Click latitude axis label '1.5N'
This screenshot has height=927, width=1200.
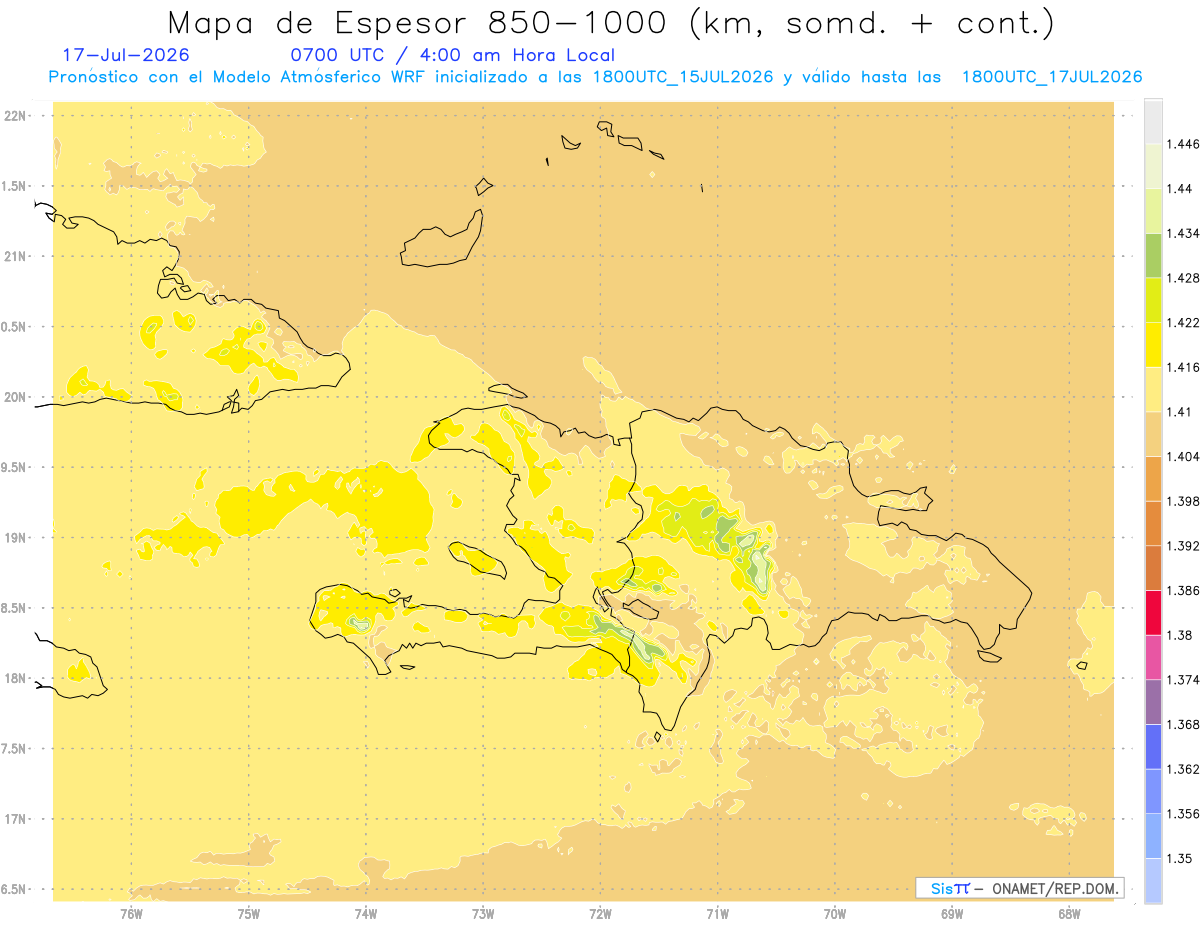(14, 186)
